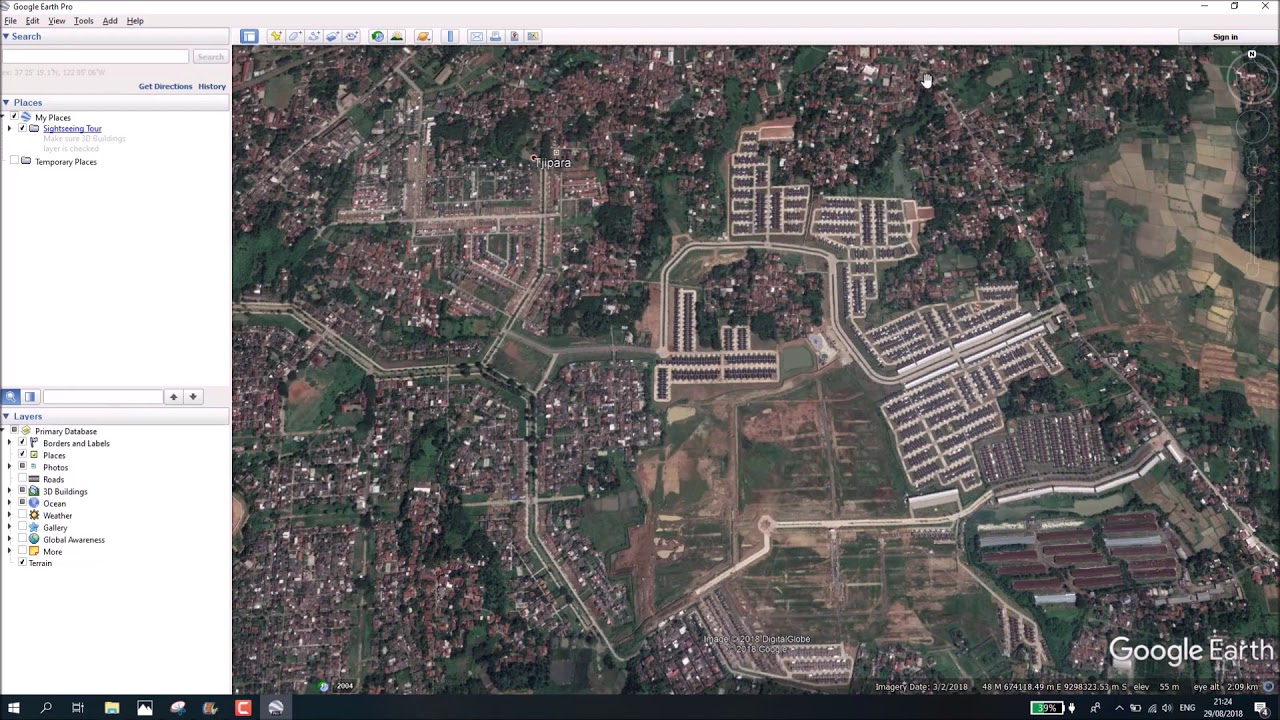The height and width of the screenshot is (720, 1280).
Task: Open the Sightseeing Tour link
Action: point(72,129)
